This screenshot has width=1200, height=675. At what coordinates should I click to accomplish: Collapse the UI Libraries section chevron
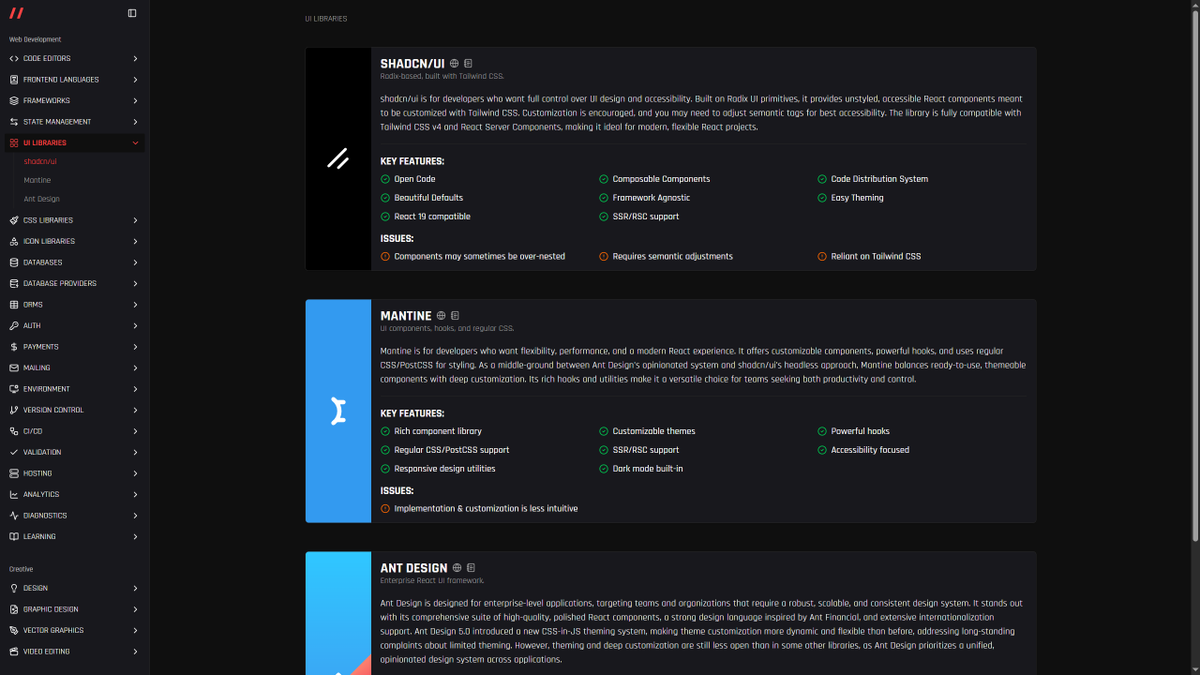(135, 143)
